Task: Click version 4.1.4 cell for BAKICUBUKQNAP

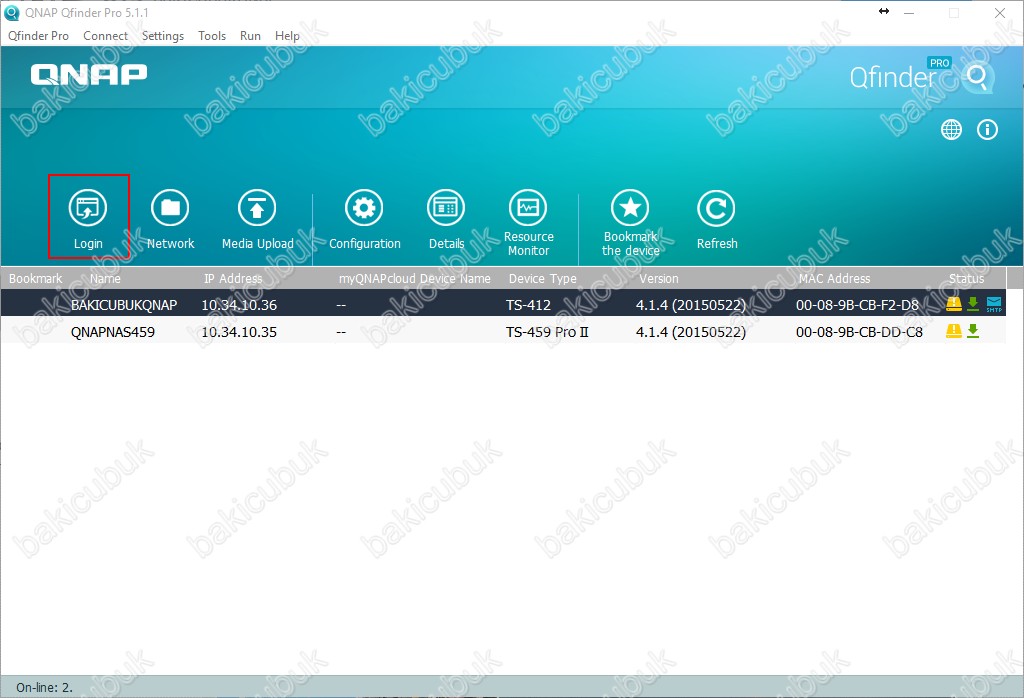Action: point(690,304)
